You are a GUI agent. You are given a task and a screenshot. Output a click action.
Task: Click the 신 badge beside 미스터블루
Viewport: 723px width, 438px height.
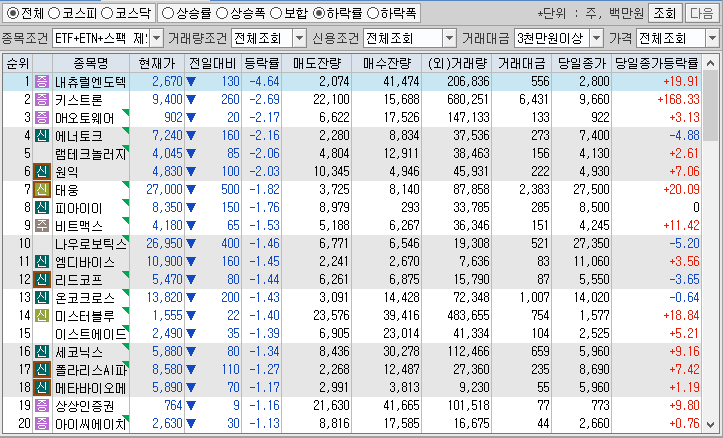pyautogui.click(x=42, y=315)
